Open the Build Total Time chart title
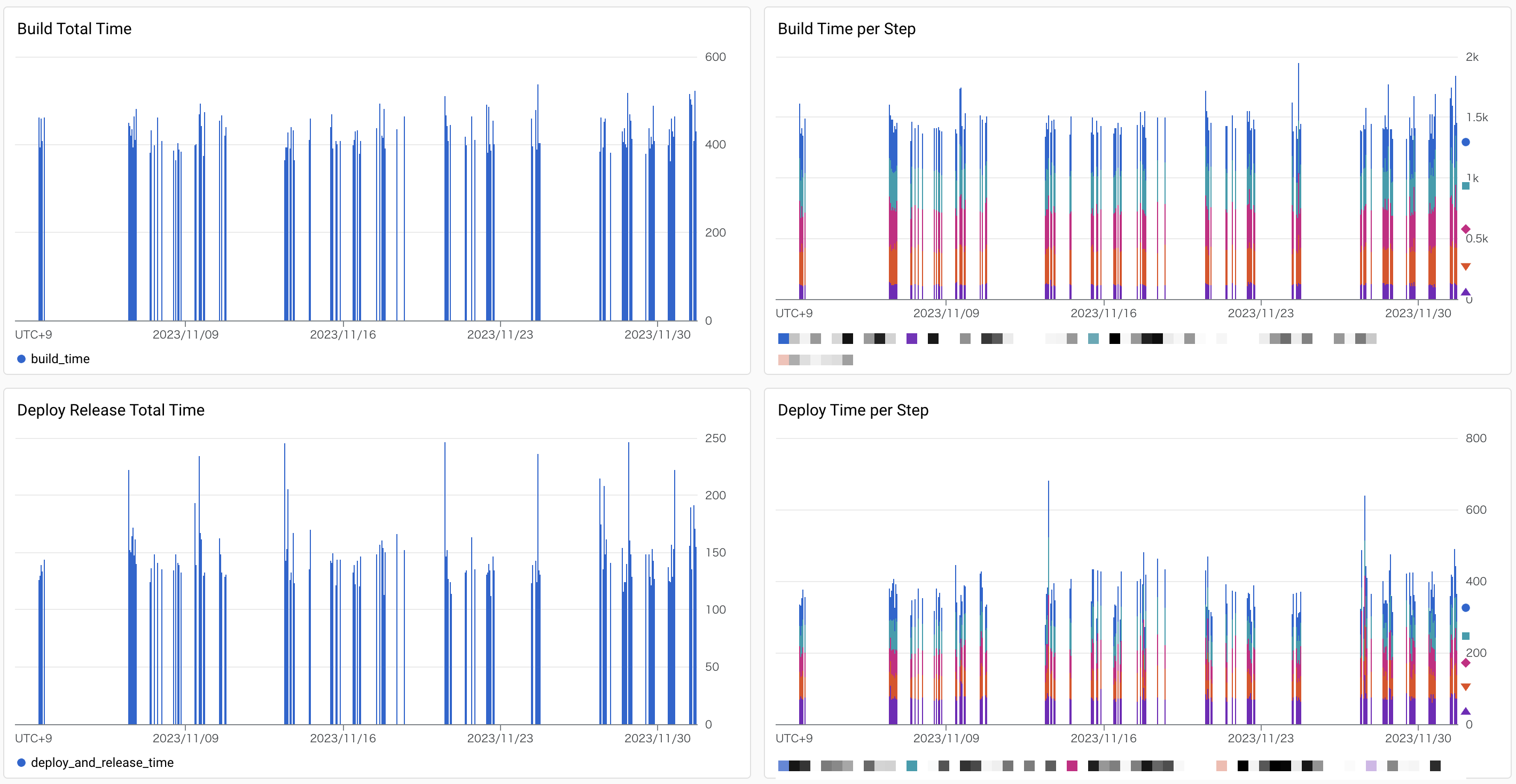The width and height of the screenshot is (1516, 784). click(x=74, y=28)
